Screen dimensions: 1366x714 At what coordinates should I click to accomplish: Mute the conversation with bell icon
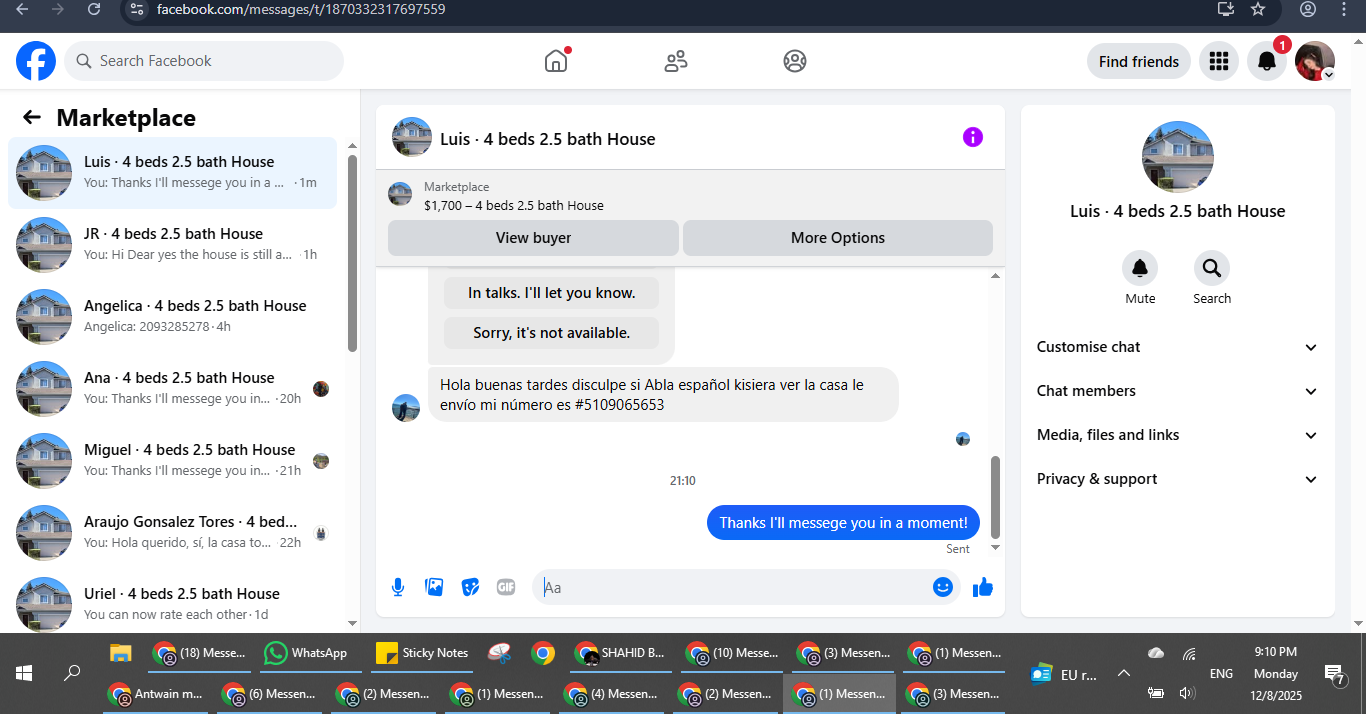(1140, 268)
